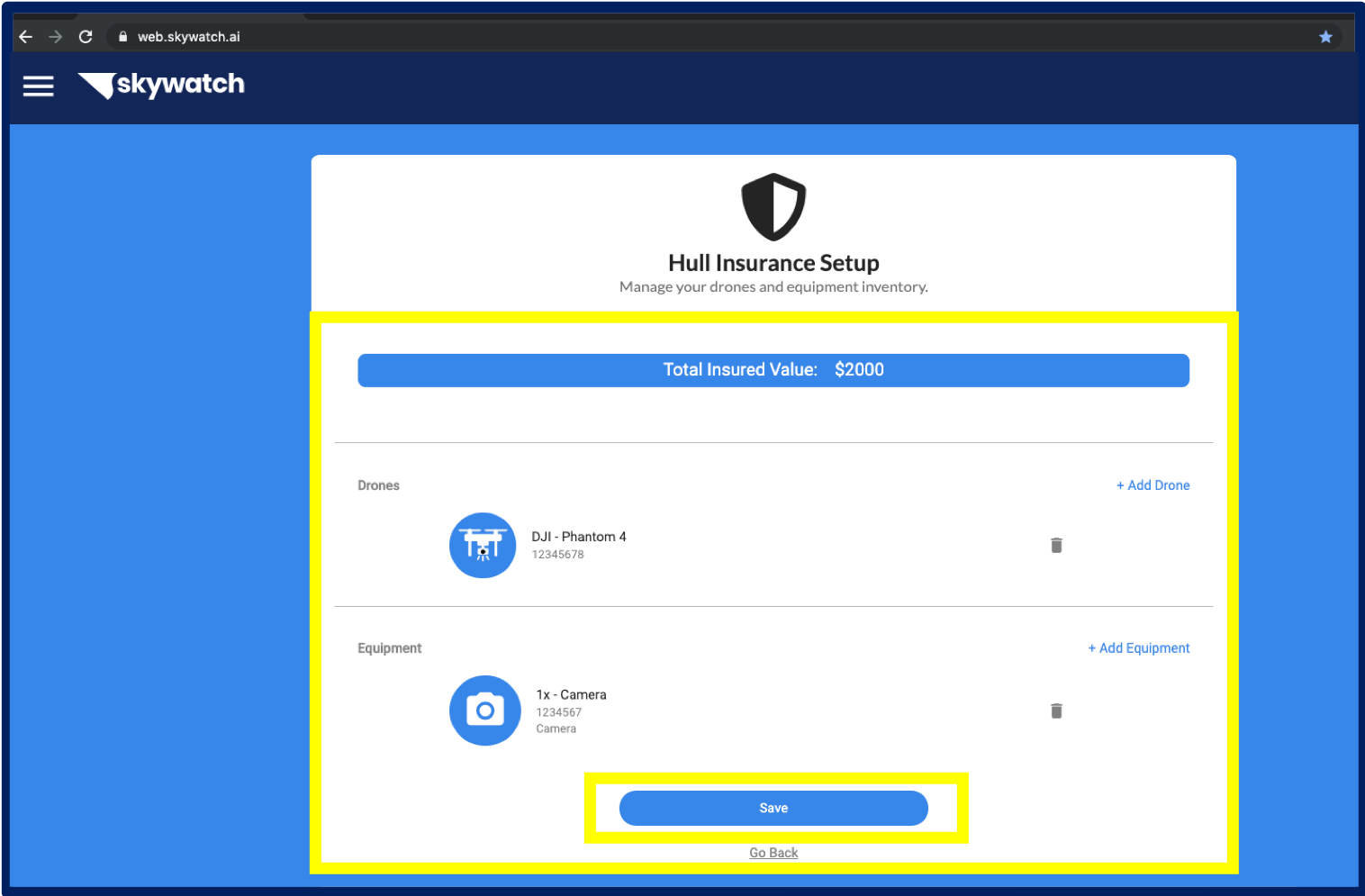Reload the page with refresh icon
The image size is (1365, 896).
coord(86,37)
